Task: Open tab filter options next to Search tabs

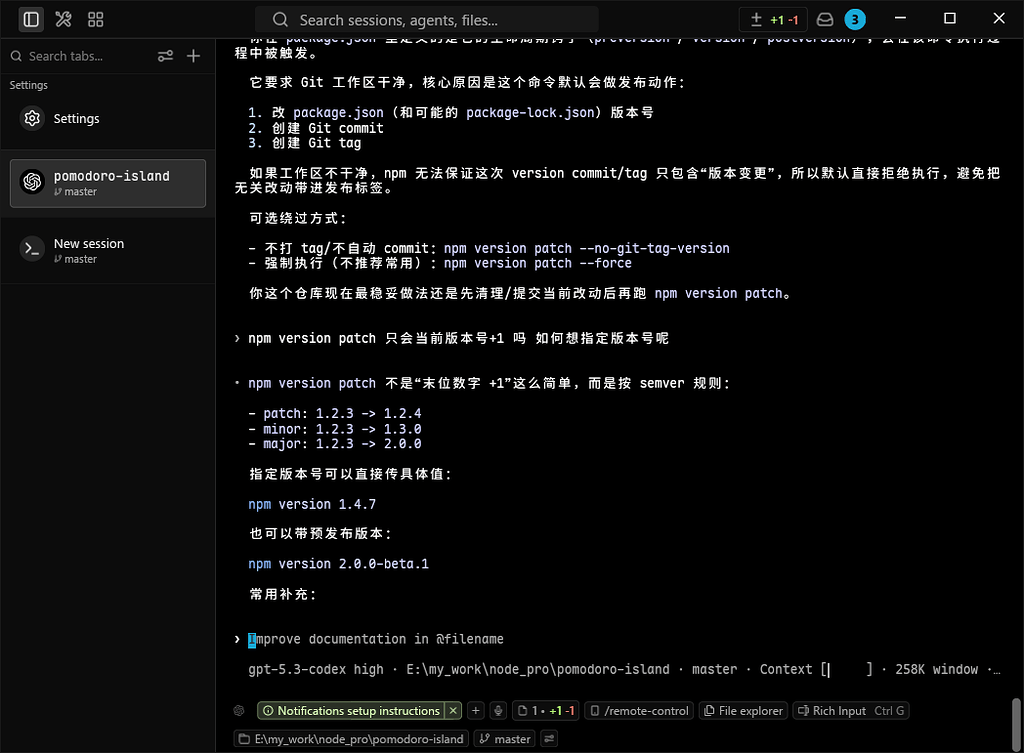Action: click(165, 56)
